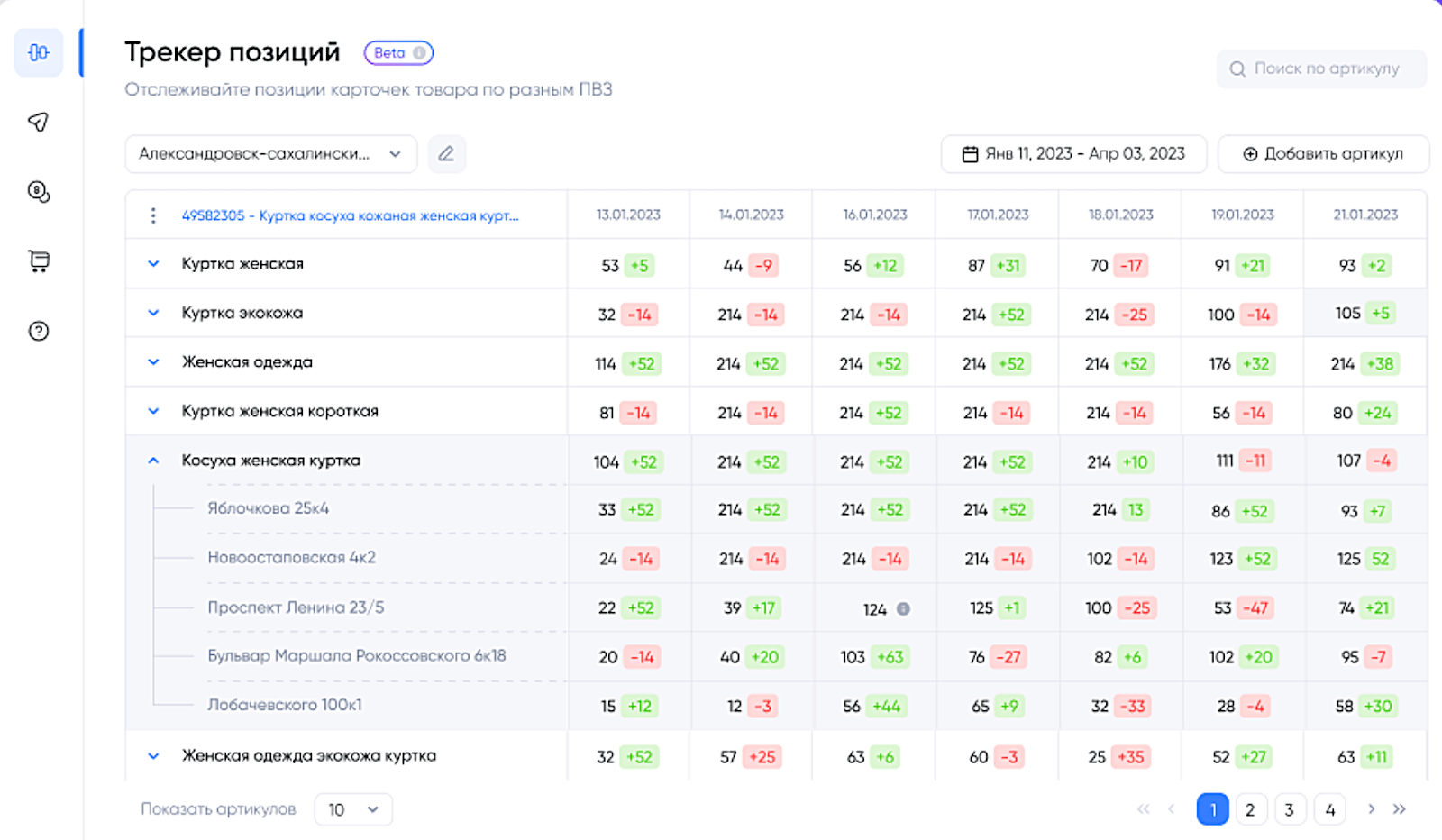1442x840 pixels.
Task: Click the help question mark icon
Action: (38, 331)
